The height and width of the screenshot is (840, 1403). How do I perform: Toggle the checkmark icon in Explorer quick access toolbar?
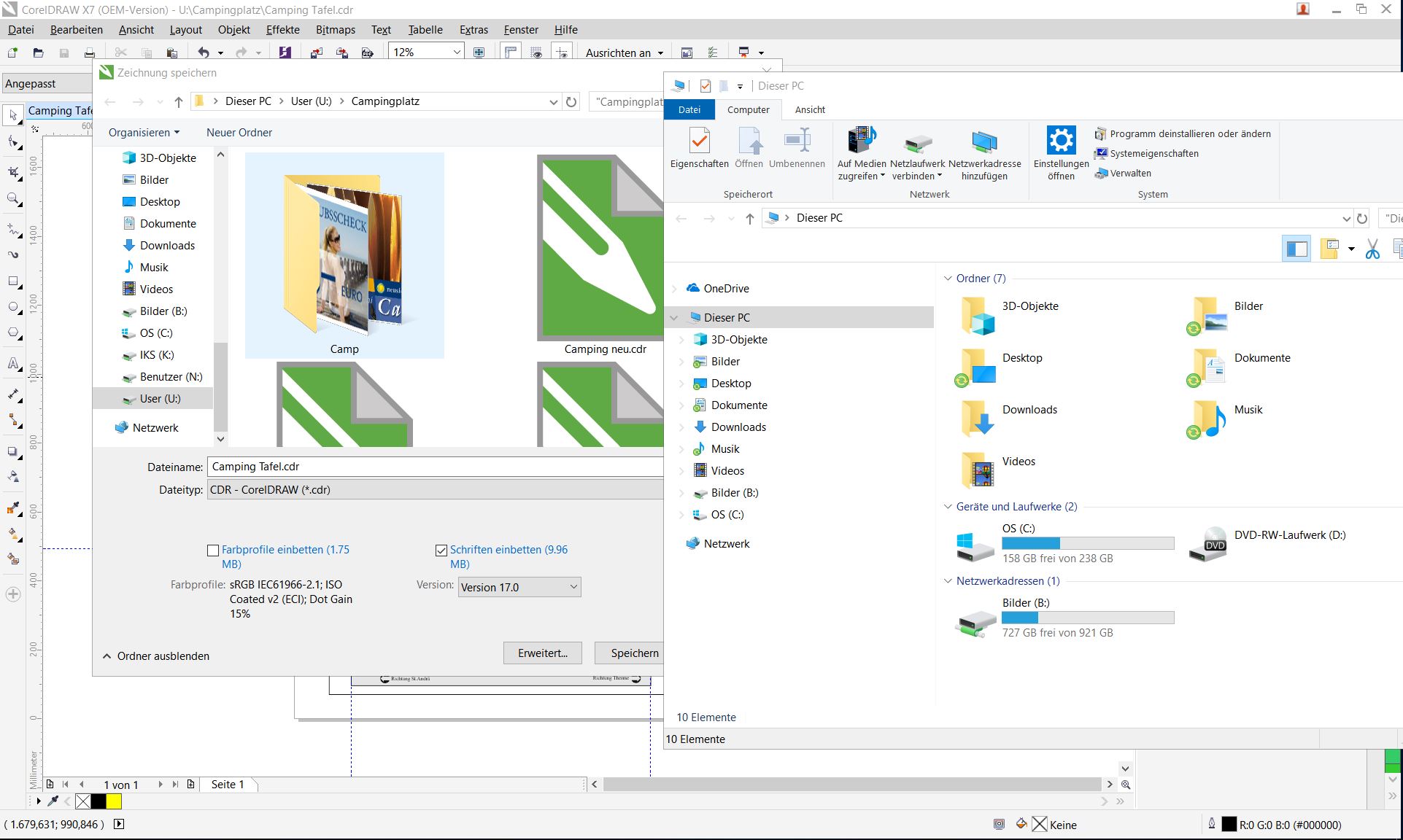click(705, 86)
